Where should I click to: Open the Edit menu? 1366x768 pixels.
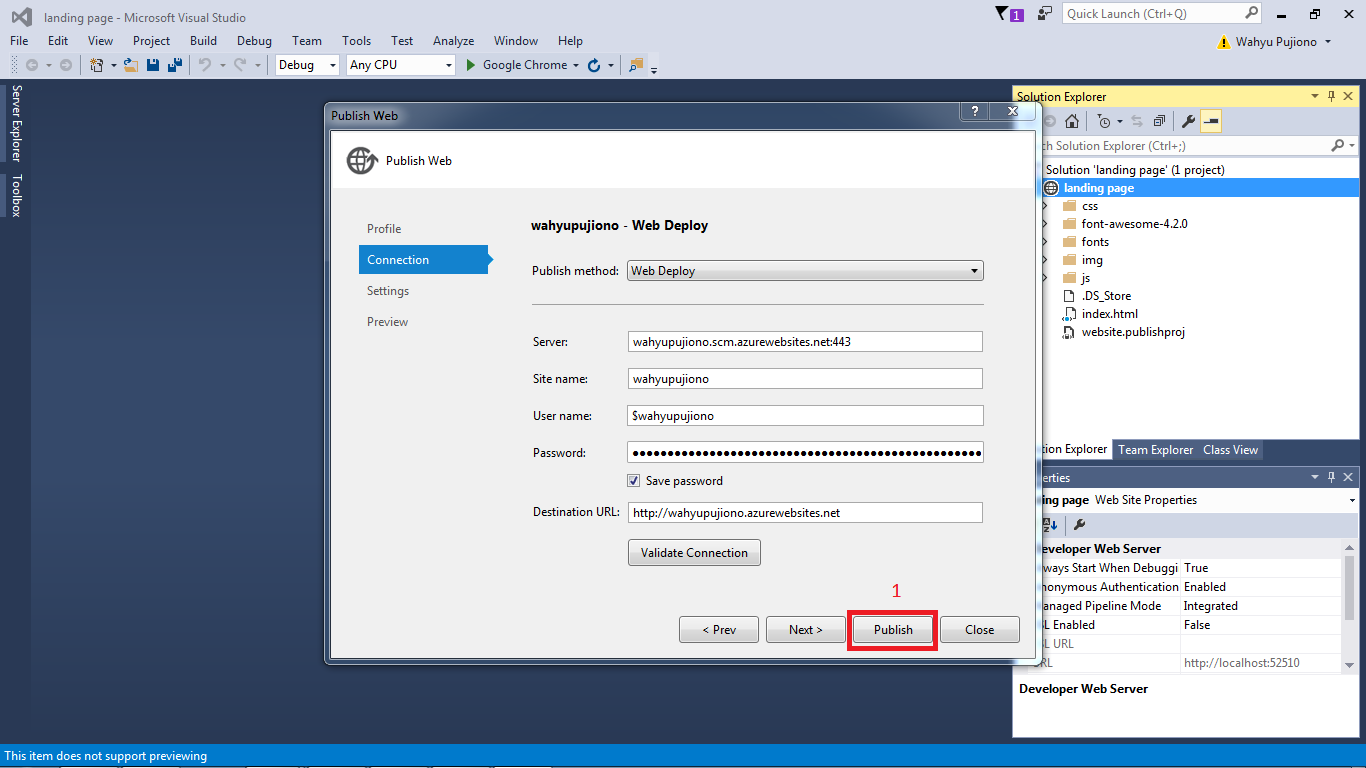tap(58, 41)
